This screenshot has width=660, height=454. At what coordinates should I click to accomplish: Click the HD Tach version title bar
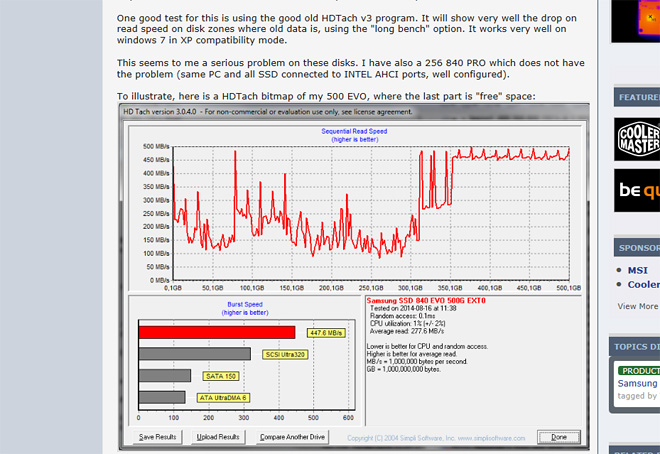tap(354, 112)
